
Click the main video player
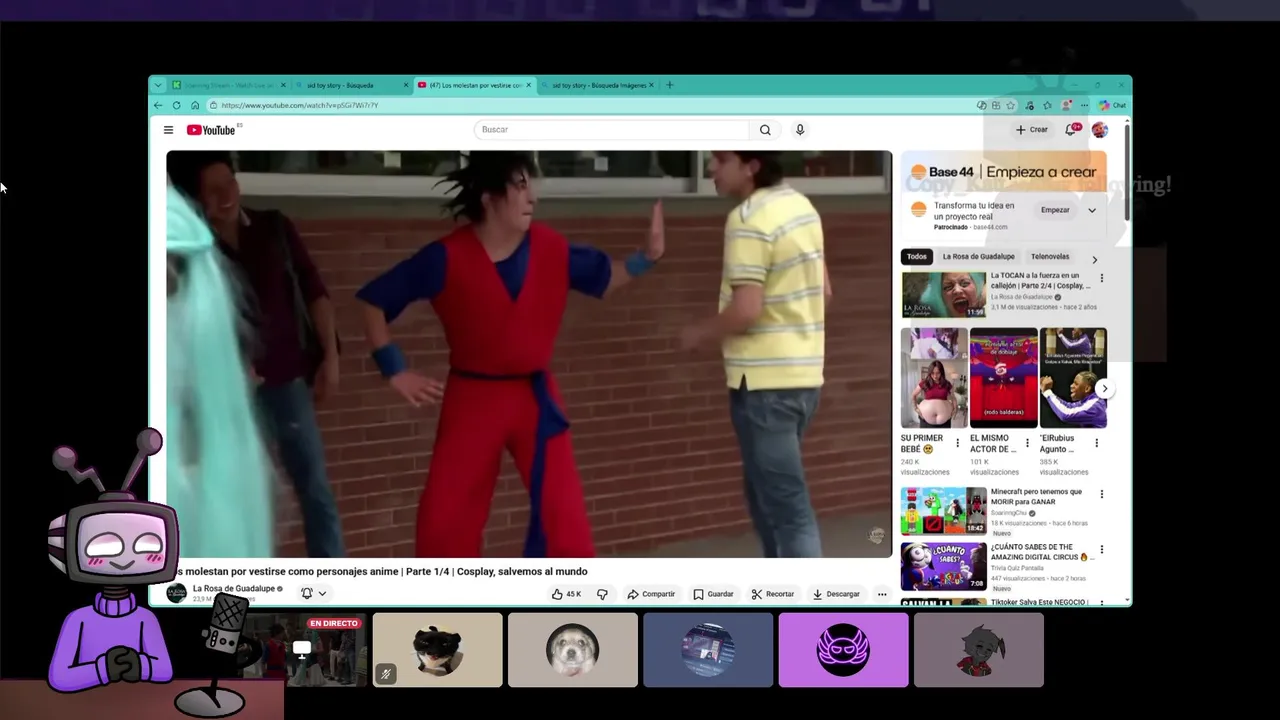(x=529, y=354)
